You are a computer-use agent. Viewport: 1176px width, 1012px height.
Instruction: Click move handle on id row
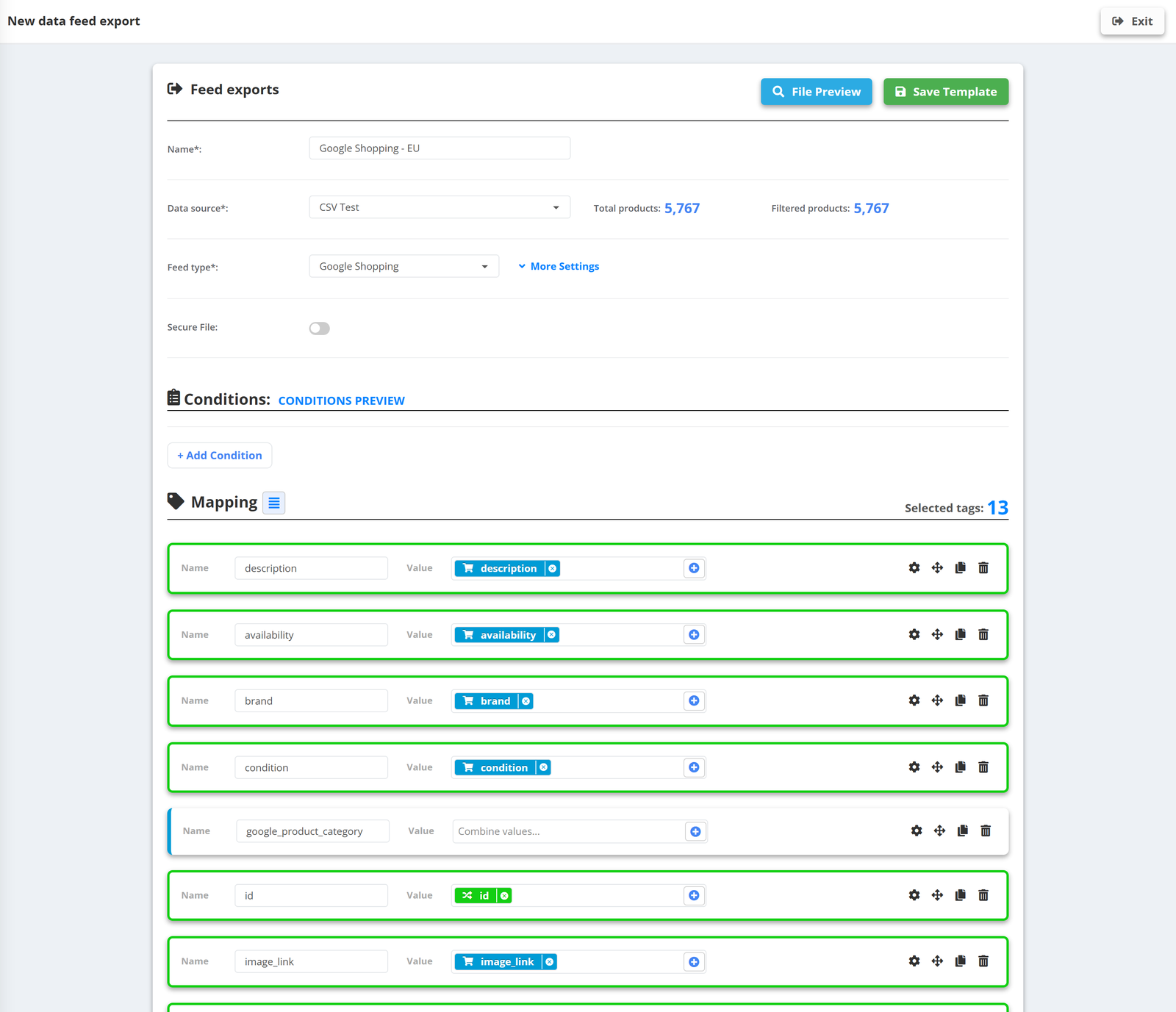click(937, 895)
